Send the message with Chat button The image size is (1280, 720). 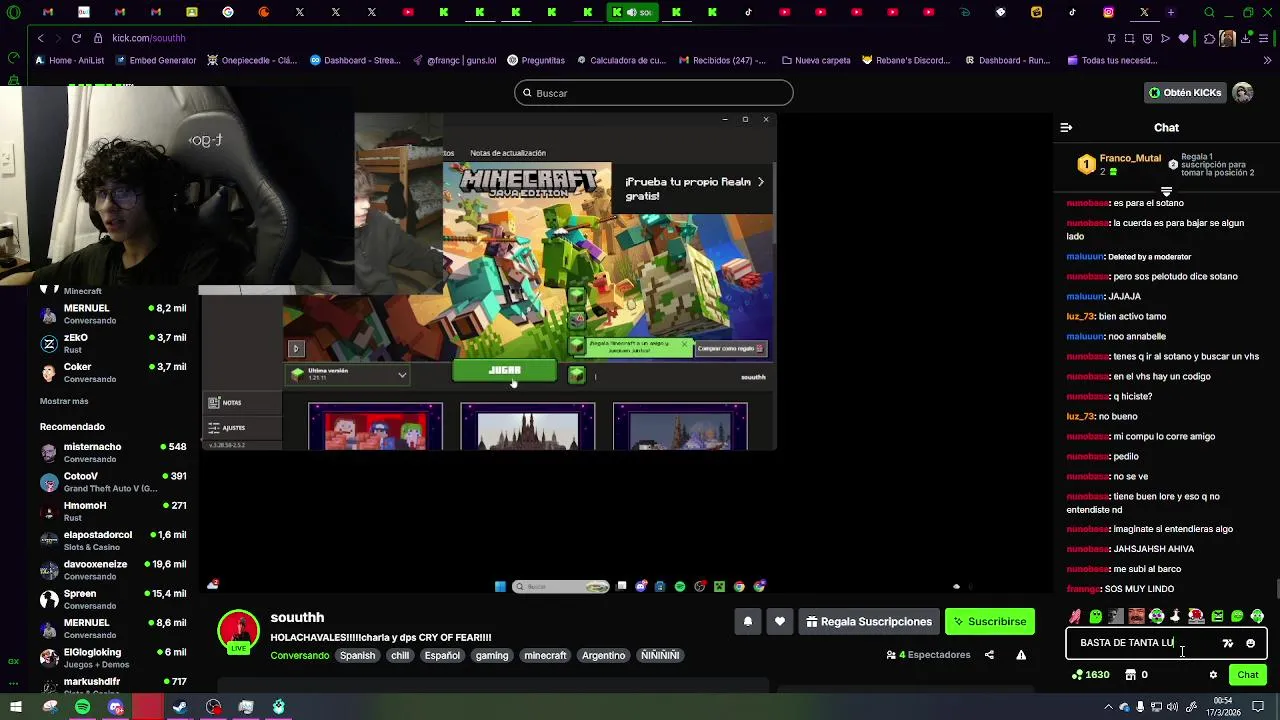[x=1247, y=675]
